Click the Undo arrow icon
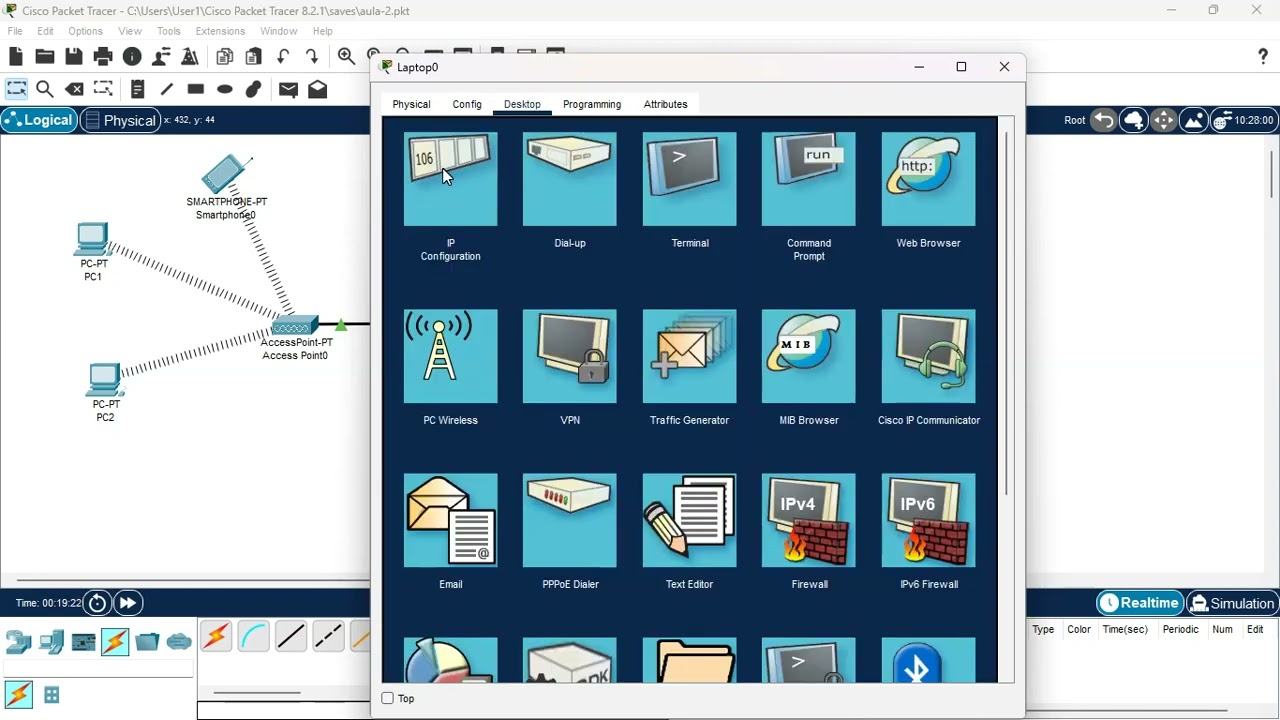Image resolution: width=1280 pixels, height=720 pixels. pos(283,57)
